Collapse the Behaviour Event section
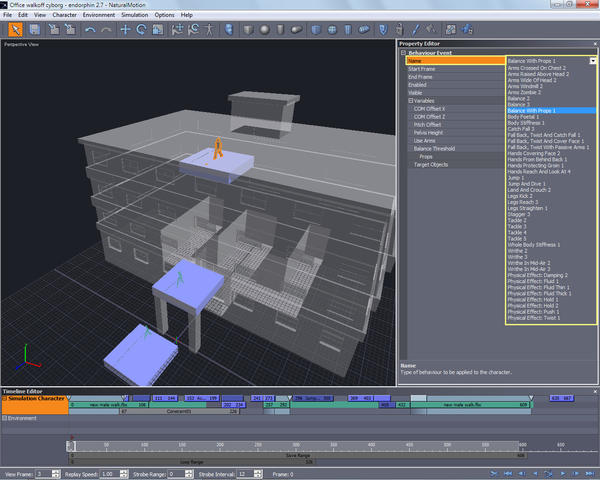The height and width of the screenshot is (480, 600). [403, 52]
